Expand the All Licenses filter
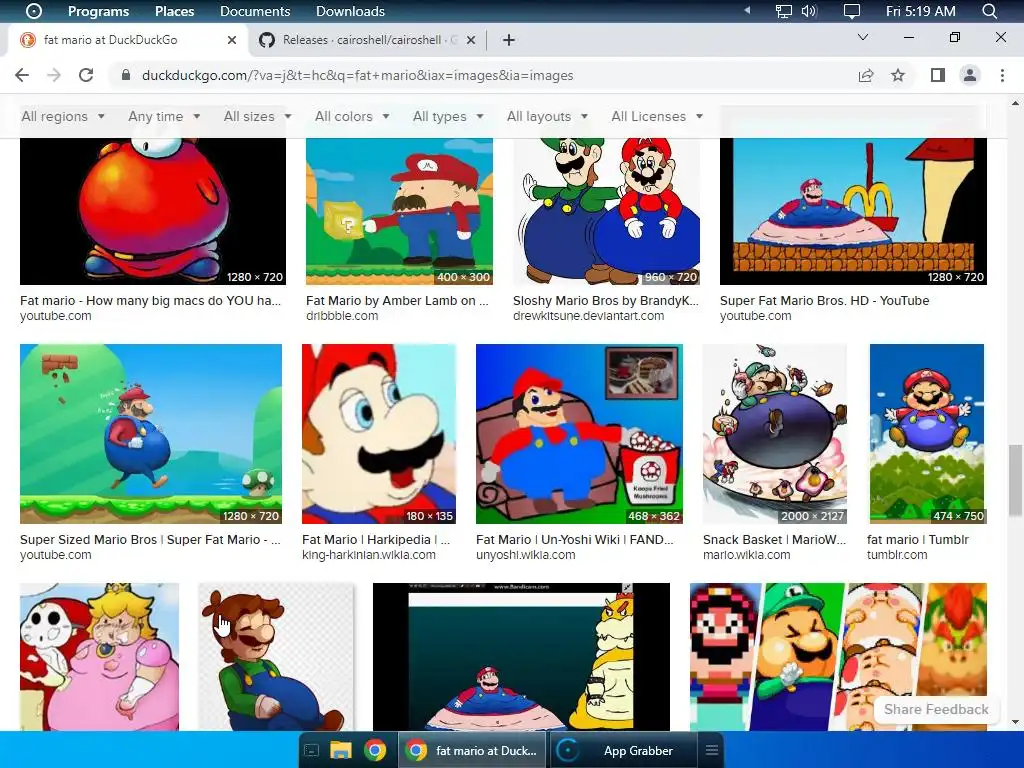1024x768 pixels. click(x=657, y=116)
